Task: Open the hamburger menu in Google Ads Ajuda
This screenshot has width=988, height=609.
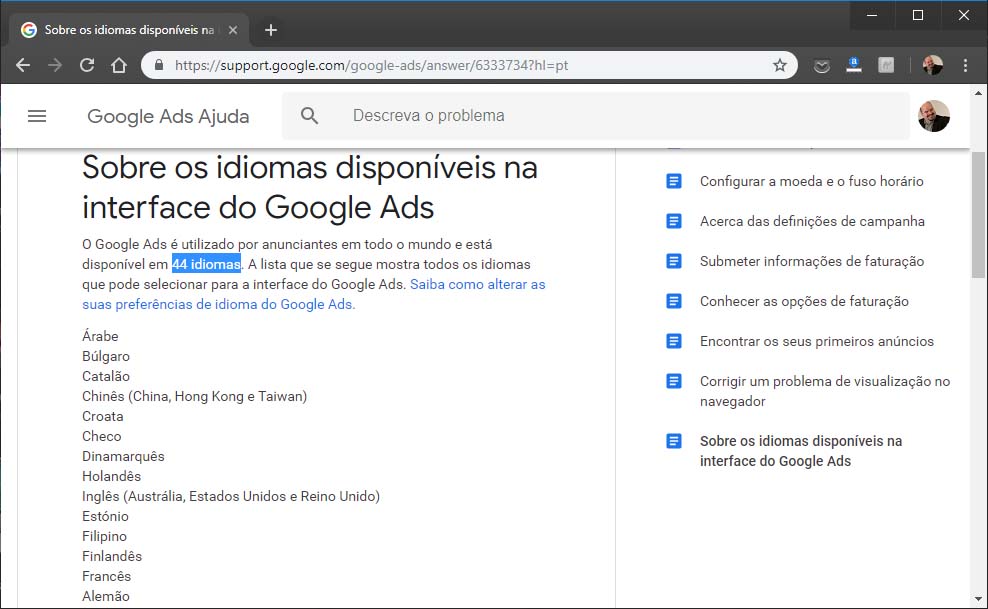Action: (37, 116)
